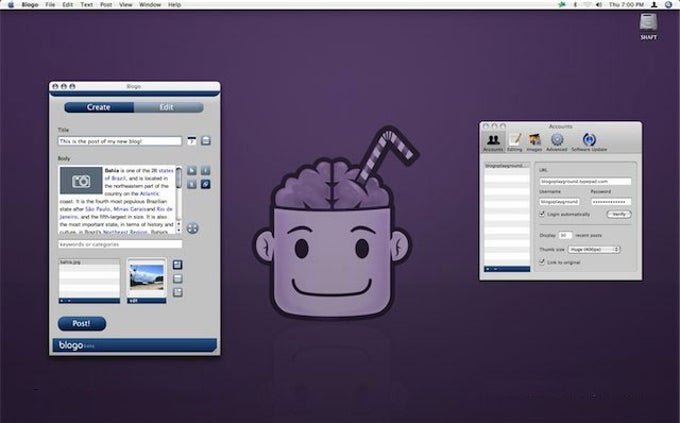Switch to the Create tab in Blogo
Screen dimensions: 680x423
[99, 107]
